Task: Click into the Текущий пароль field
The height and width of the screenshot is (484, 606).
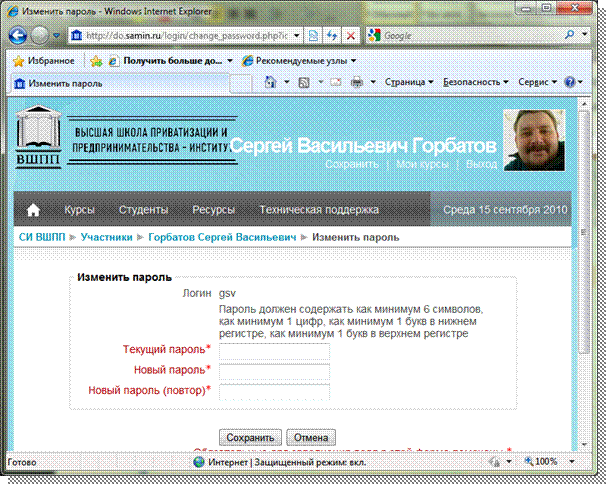Action: point(274,350)
